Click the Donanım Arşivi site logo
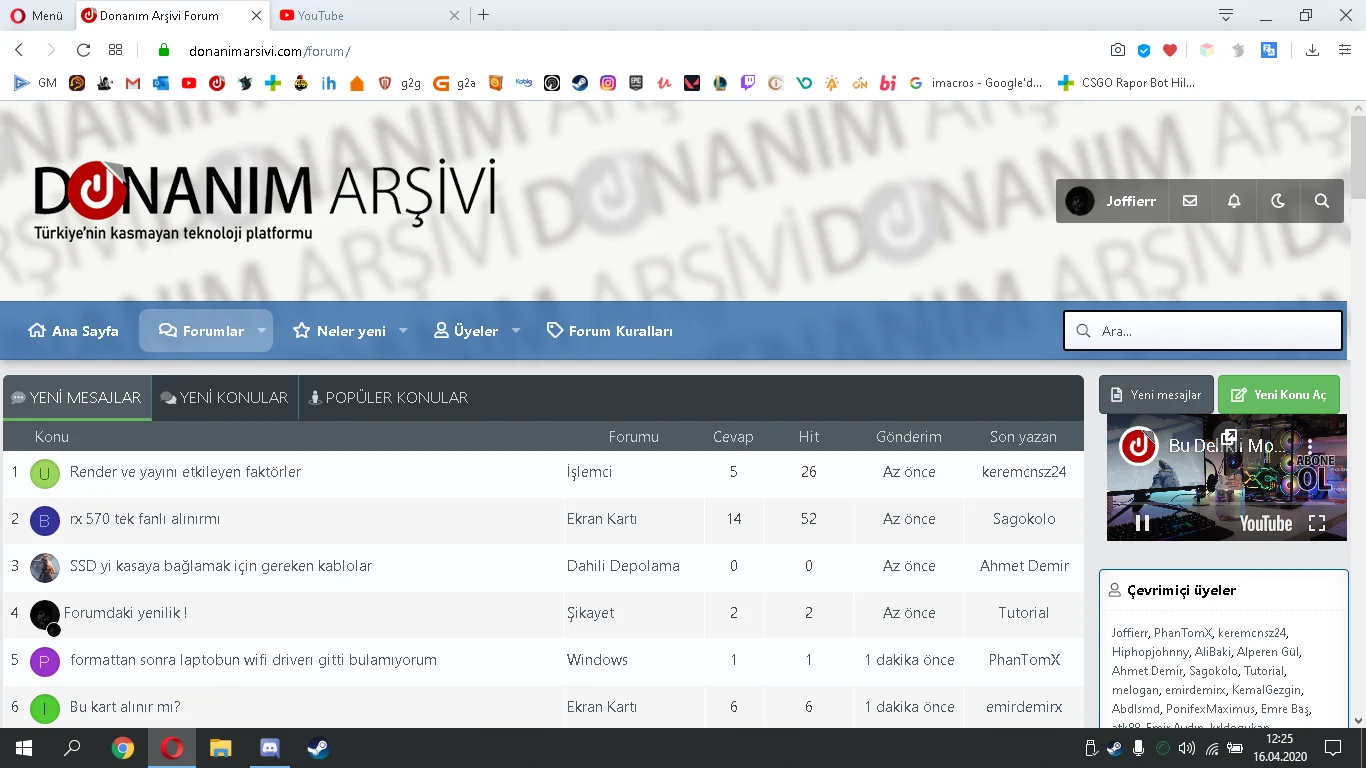Image resolution: width=1366 pixels, height=768 pixels. click(264, 199)
